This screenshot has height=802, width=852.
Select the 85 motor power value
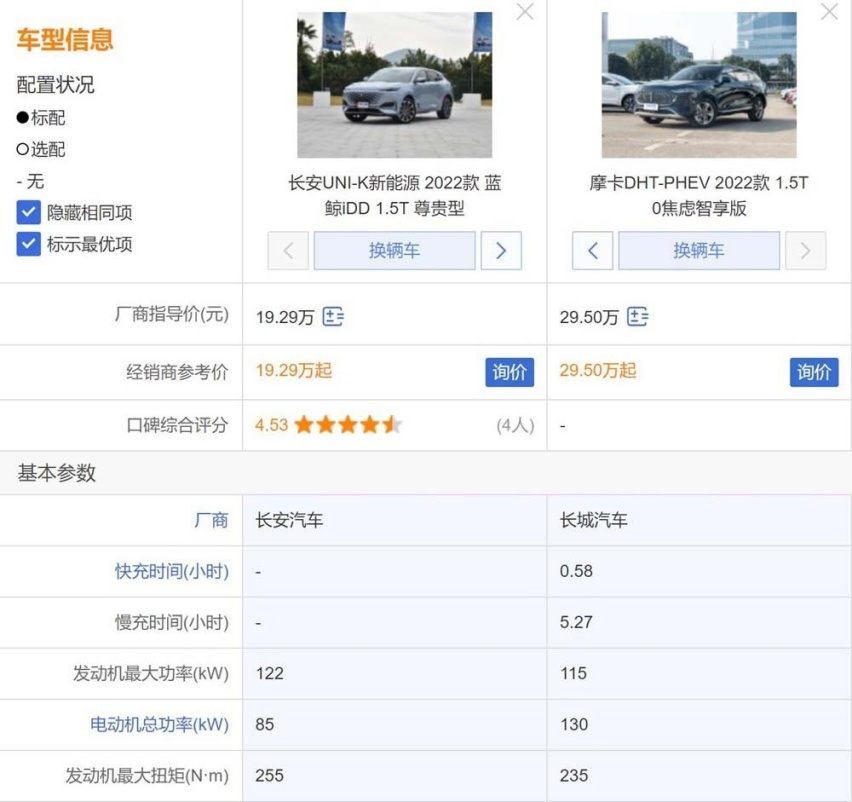pyautogui.click(x=265, y=725)
